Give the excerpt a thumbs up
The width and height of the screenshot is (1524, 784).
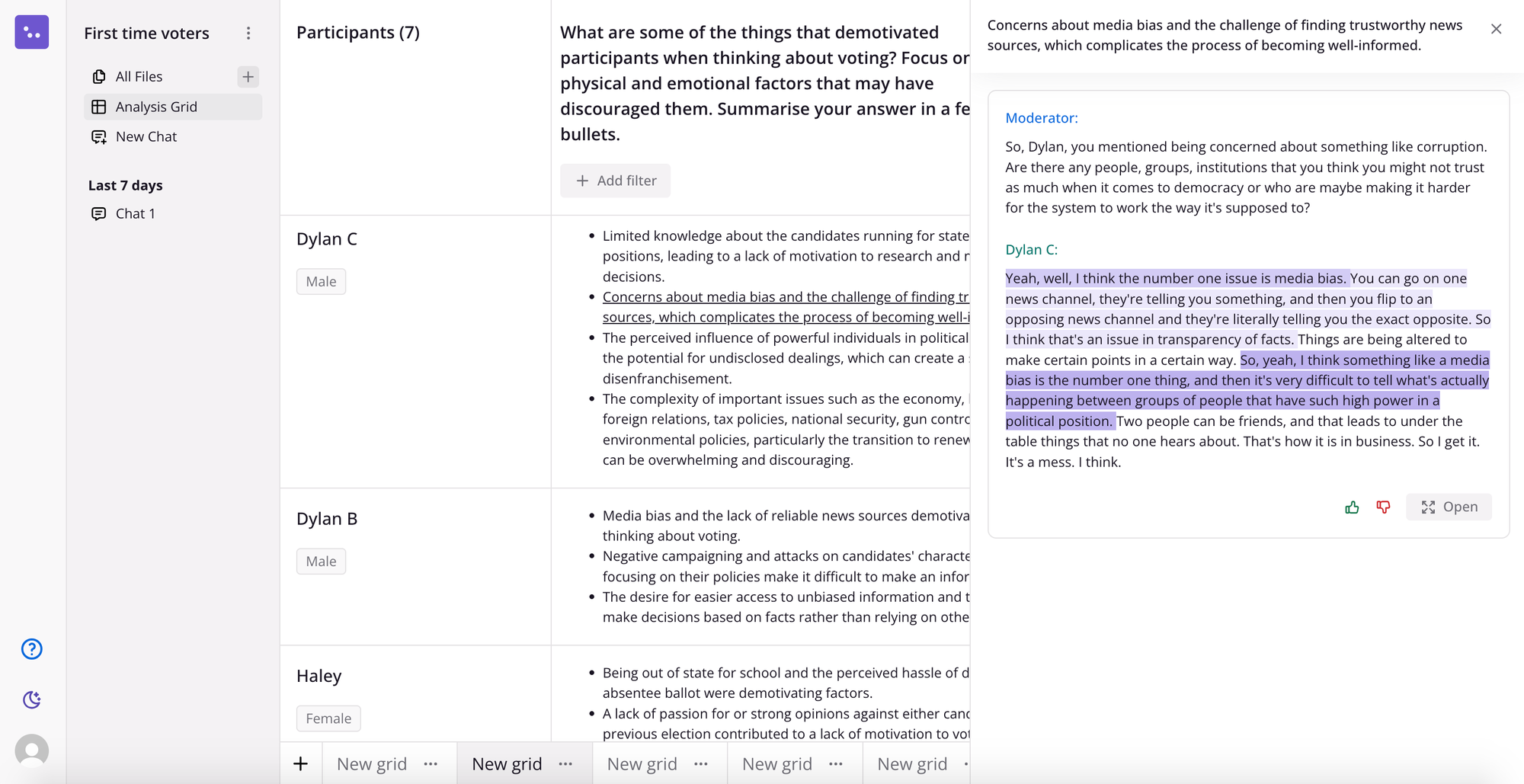1352,507
